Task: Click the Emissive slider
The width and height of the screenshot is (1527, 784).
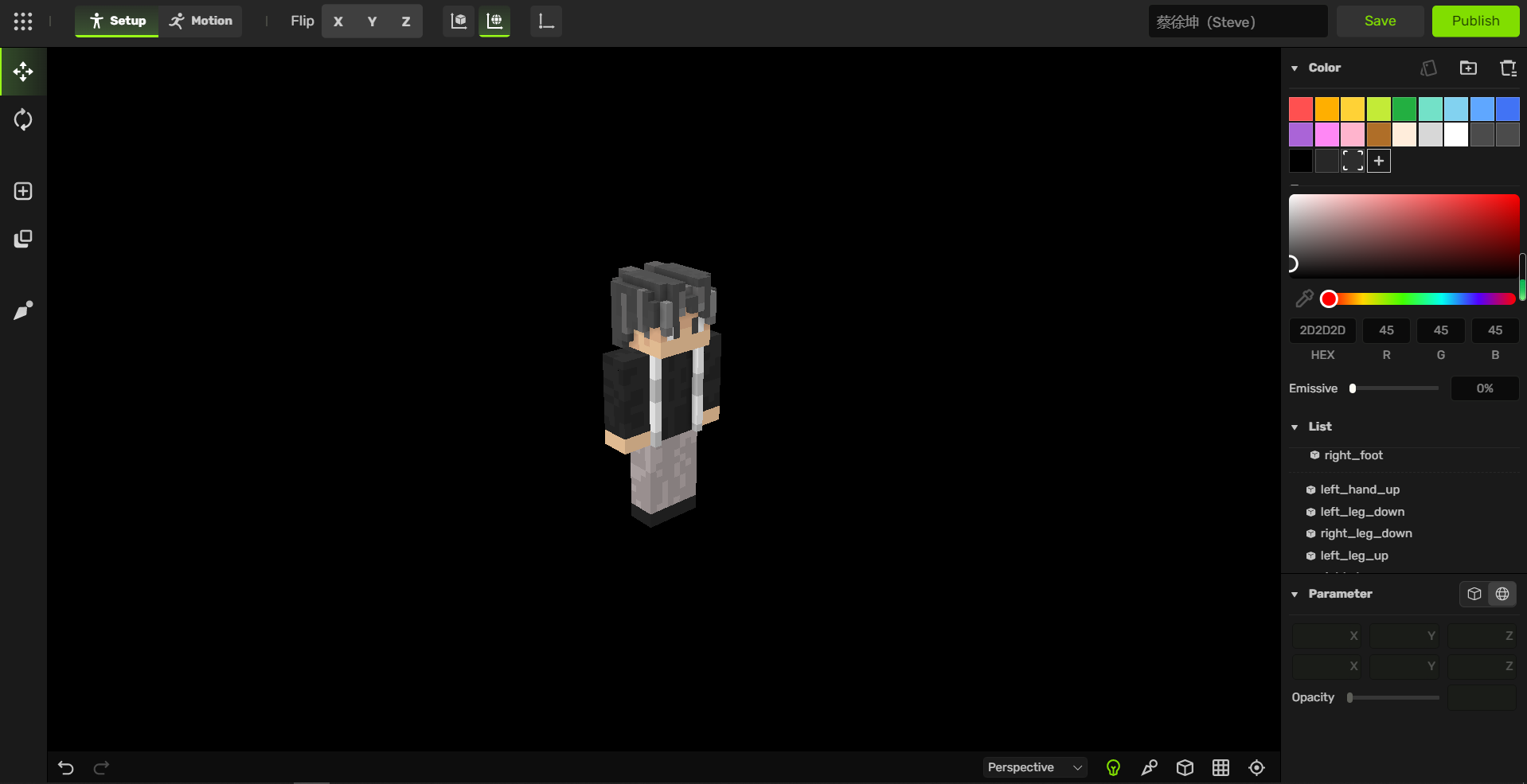Action: pos(1394,388)
